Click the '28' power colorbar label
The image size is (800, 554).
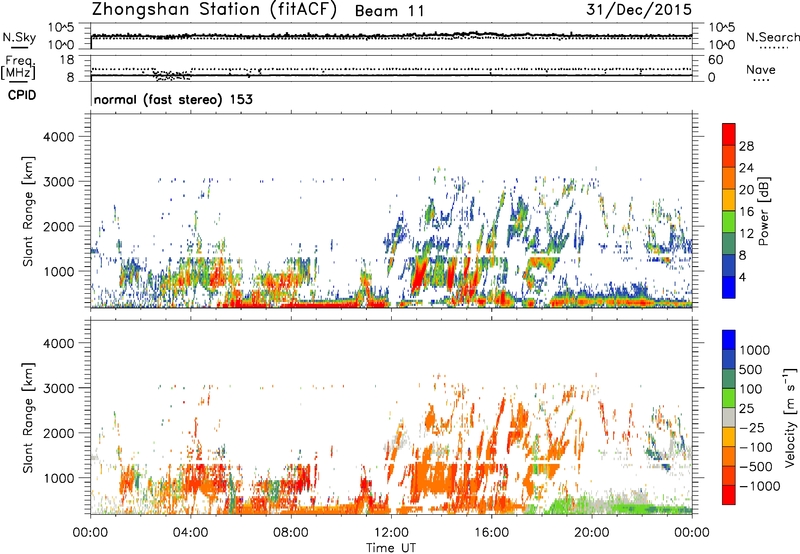point(746,146)
